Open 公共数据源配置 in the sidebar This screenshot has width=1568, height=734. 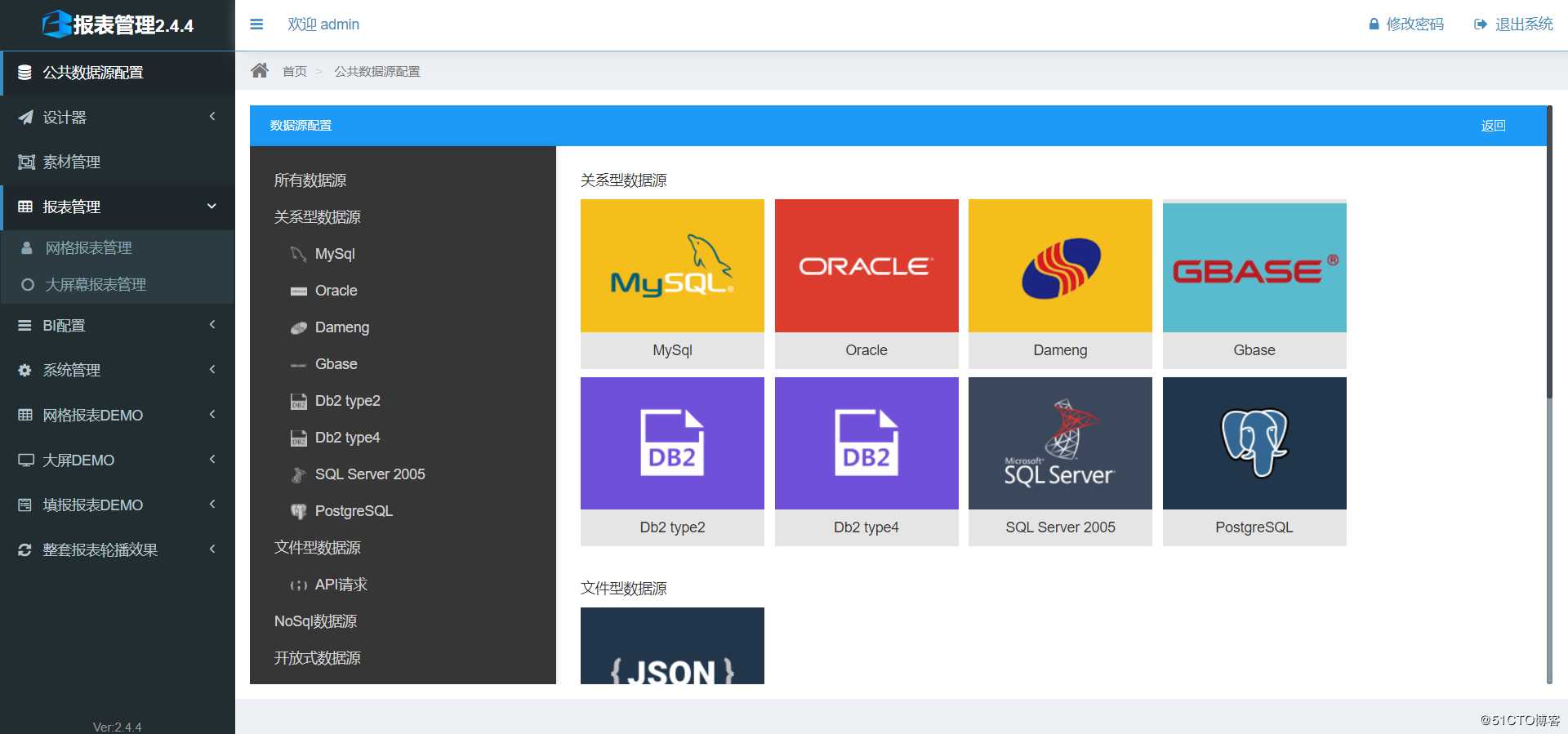(118, 73)
